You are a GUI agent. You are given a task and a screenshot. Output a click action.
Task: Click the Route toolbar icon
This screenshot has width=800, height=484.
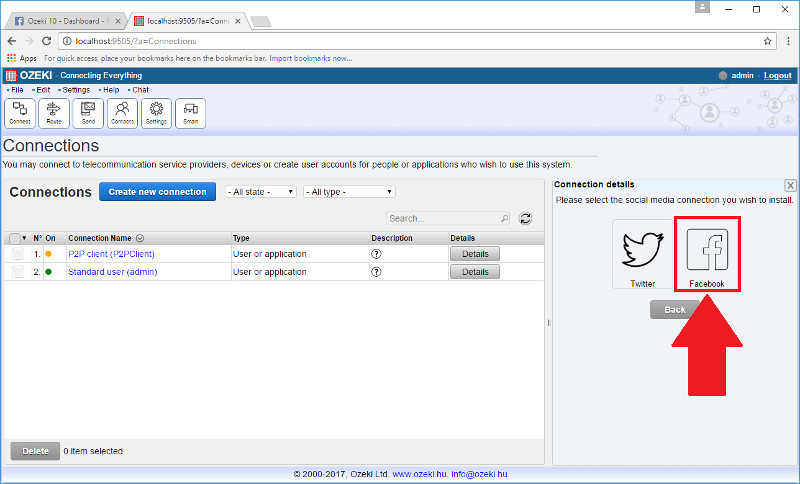(54, 113)
